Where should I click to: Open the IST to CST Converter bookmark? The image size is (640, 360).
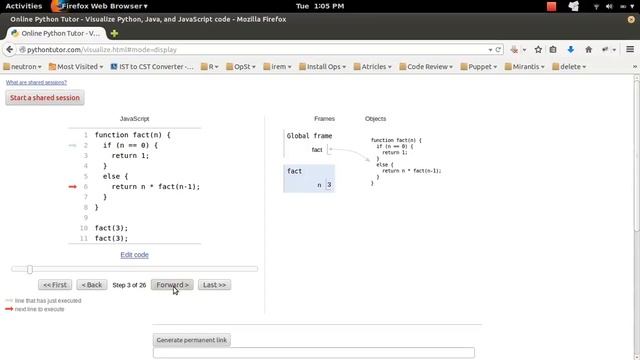tap(152, 67)
